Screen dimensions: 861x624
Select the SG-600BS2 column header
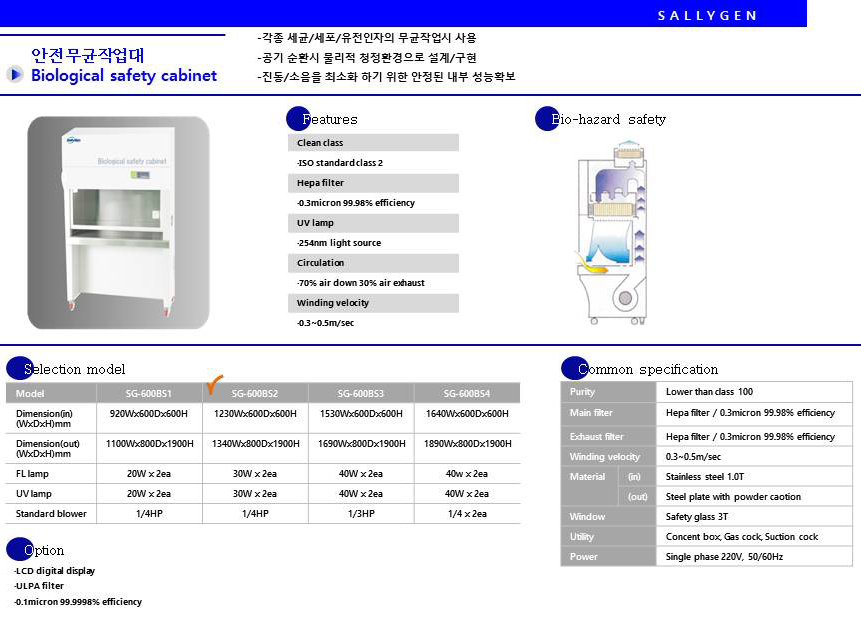(x=255, y=393)
